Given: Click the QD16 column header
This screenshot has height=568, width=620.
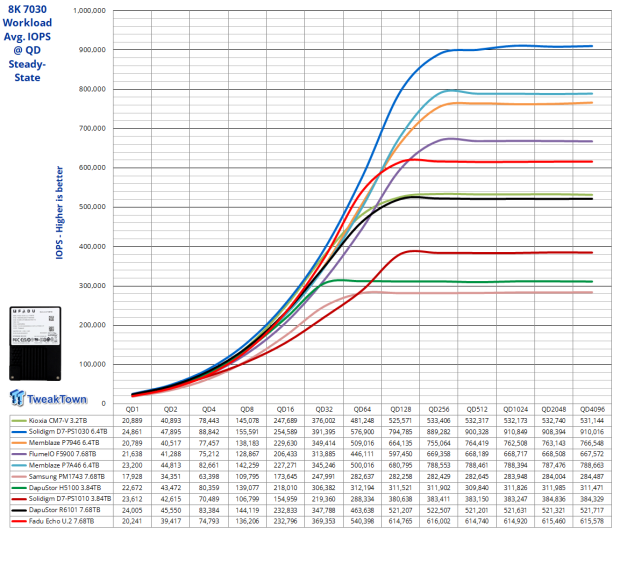Looking at the screenshot, I should point(285,410).
